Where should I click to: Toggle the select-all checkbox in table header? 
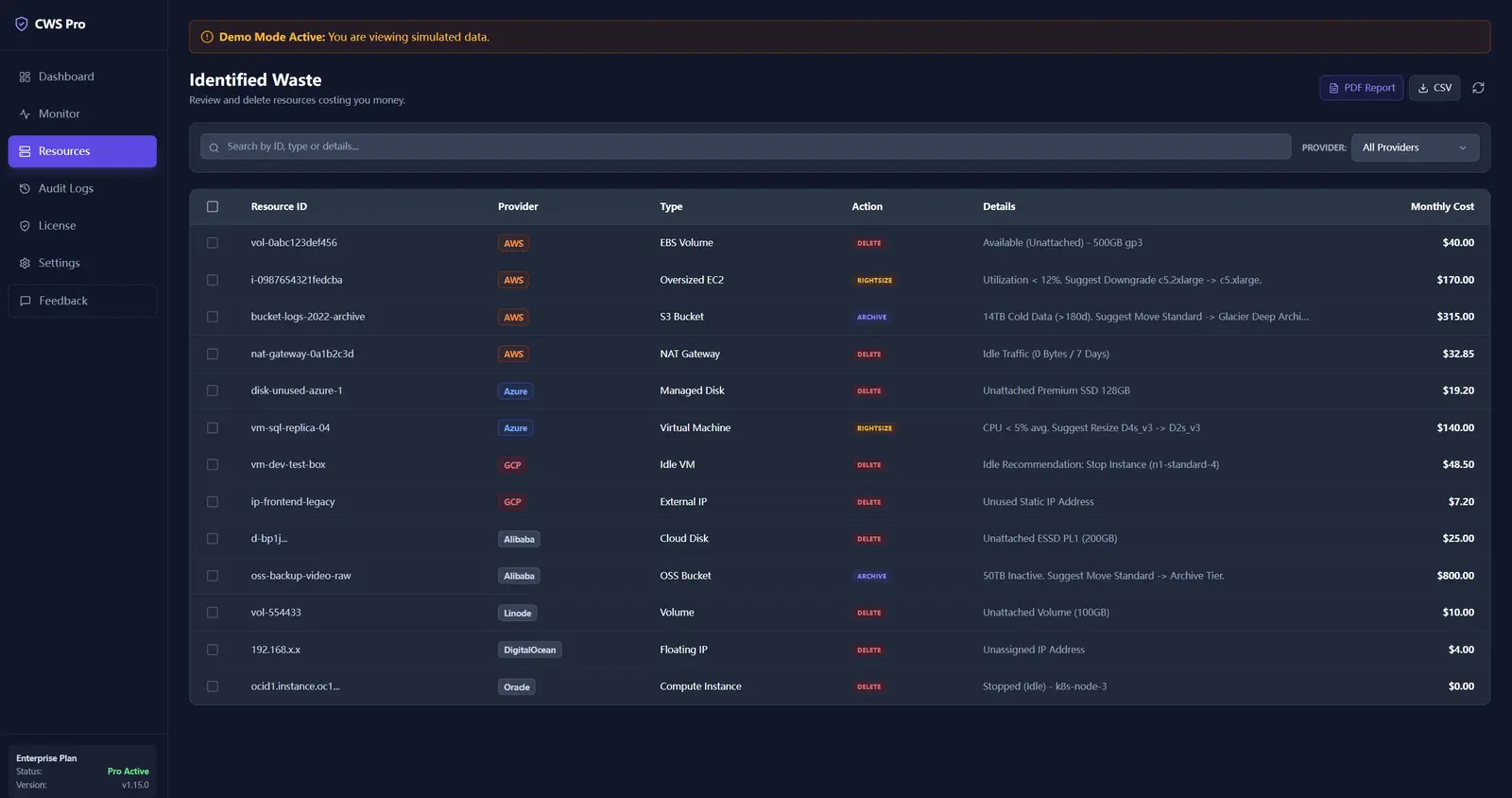tap(213, 206)
